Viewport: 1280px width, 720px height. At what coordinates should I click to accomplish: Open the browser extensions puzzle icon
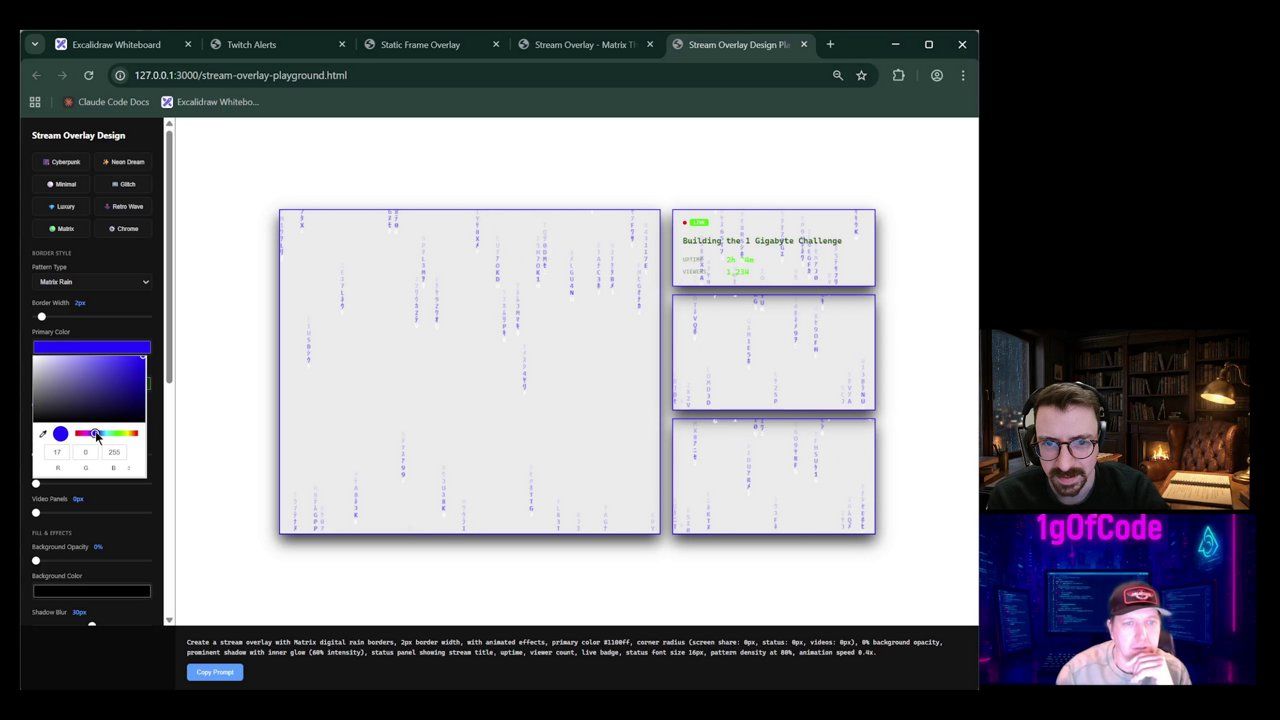pyautogui.click(x=898, y=75)
